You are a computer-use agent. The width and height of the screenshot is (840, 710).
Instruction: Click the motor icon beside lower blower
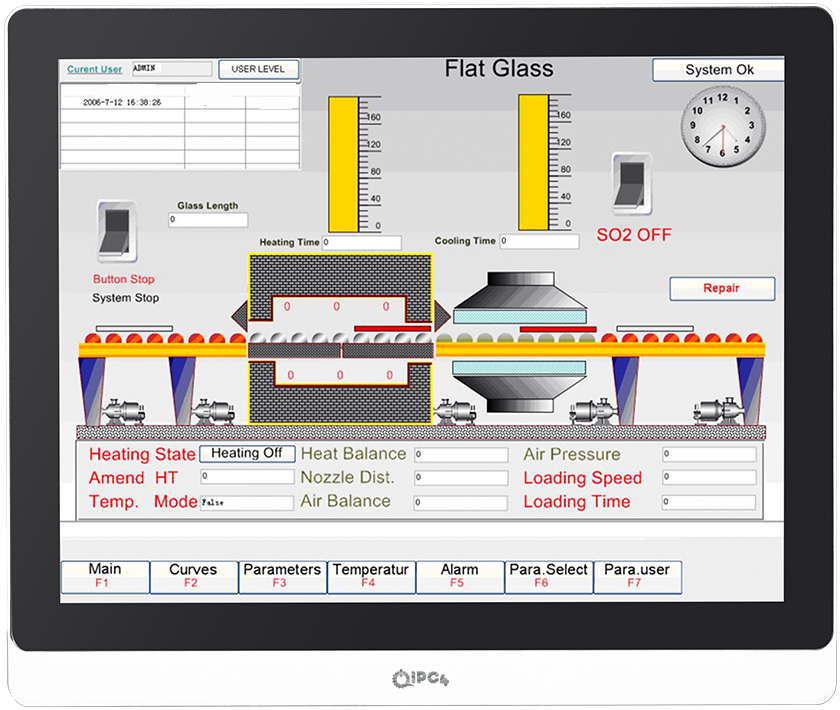coord(592,412)
